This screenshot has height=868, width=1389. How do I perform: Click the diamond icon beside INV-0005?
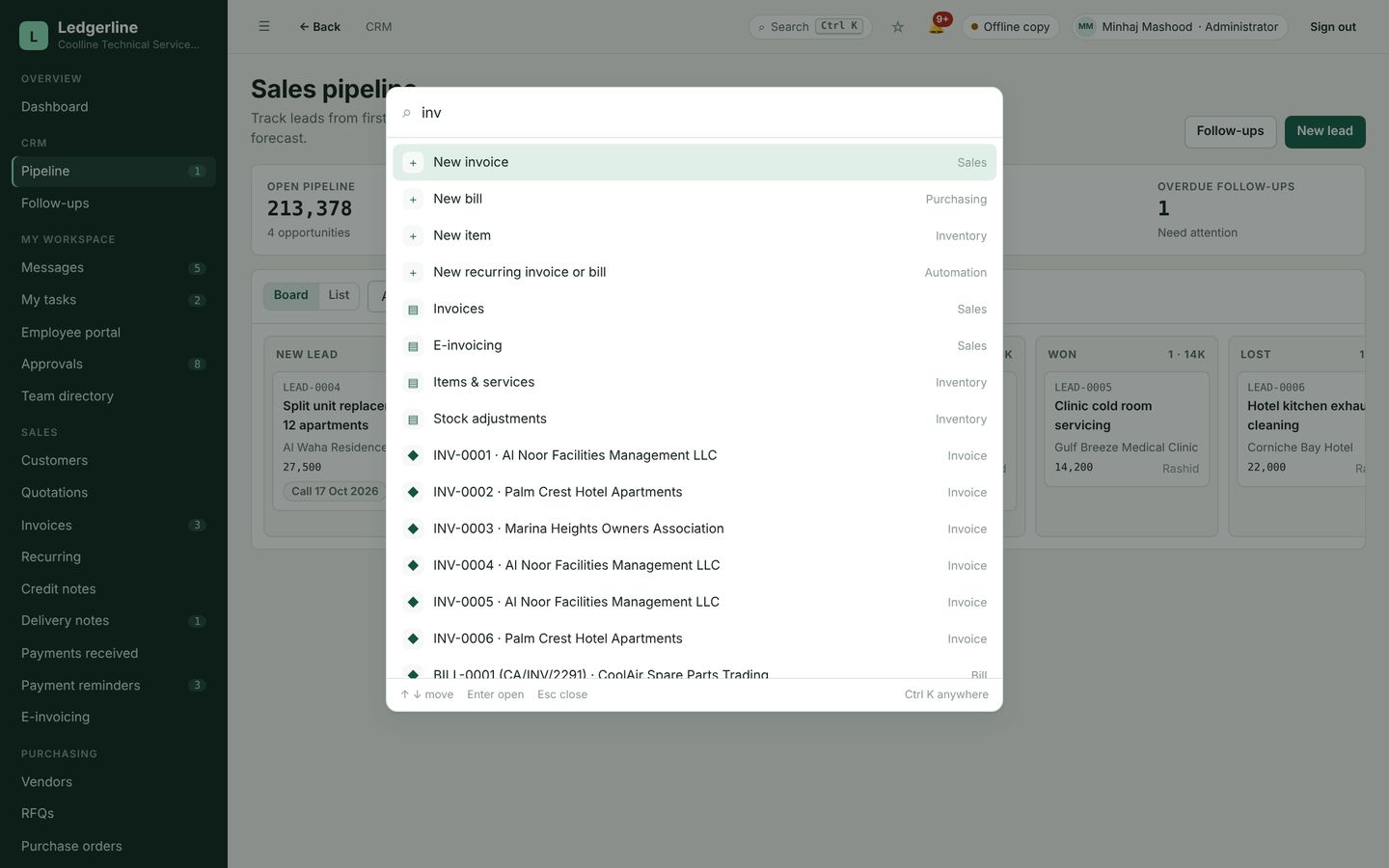(x=413, y=602)
